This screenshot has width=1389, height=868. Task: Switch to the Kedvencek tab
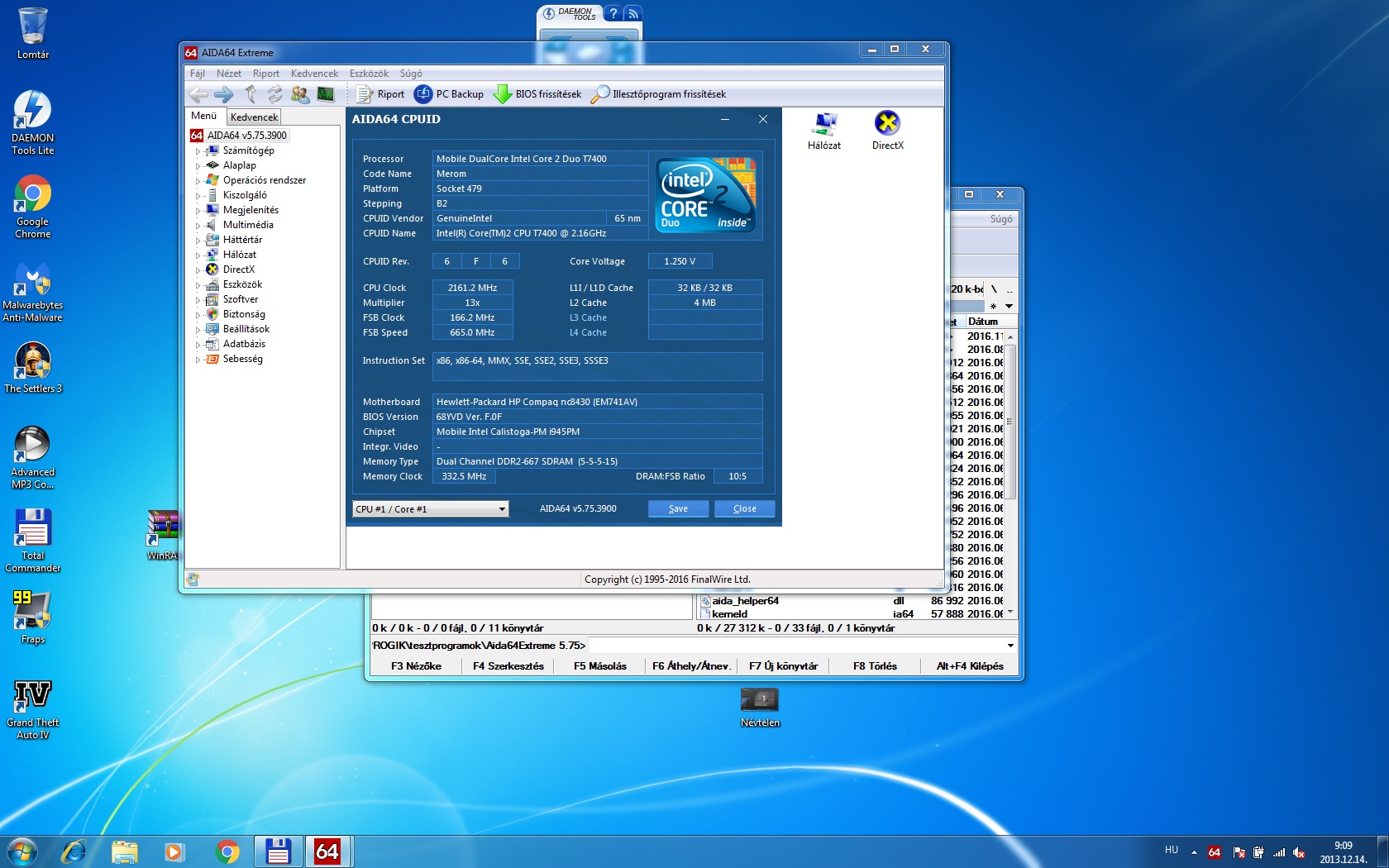pos(255,117)
